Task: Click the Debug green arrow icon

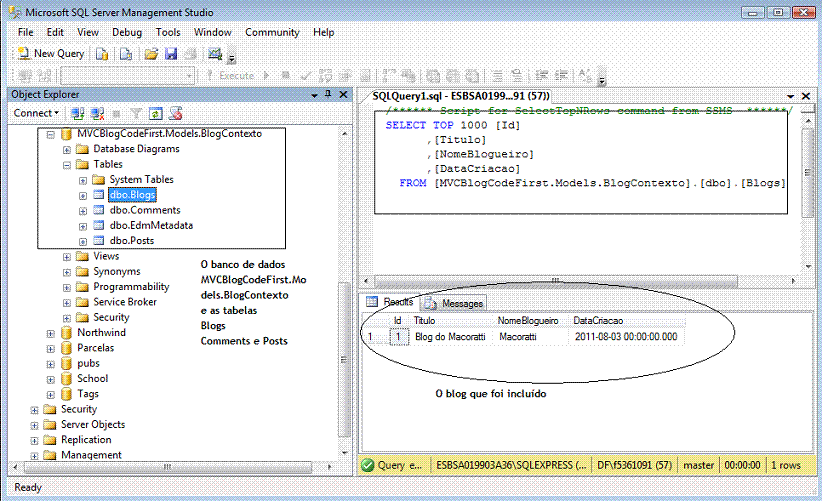Action: pos(267,76)
